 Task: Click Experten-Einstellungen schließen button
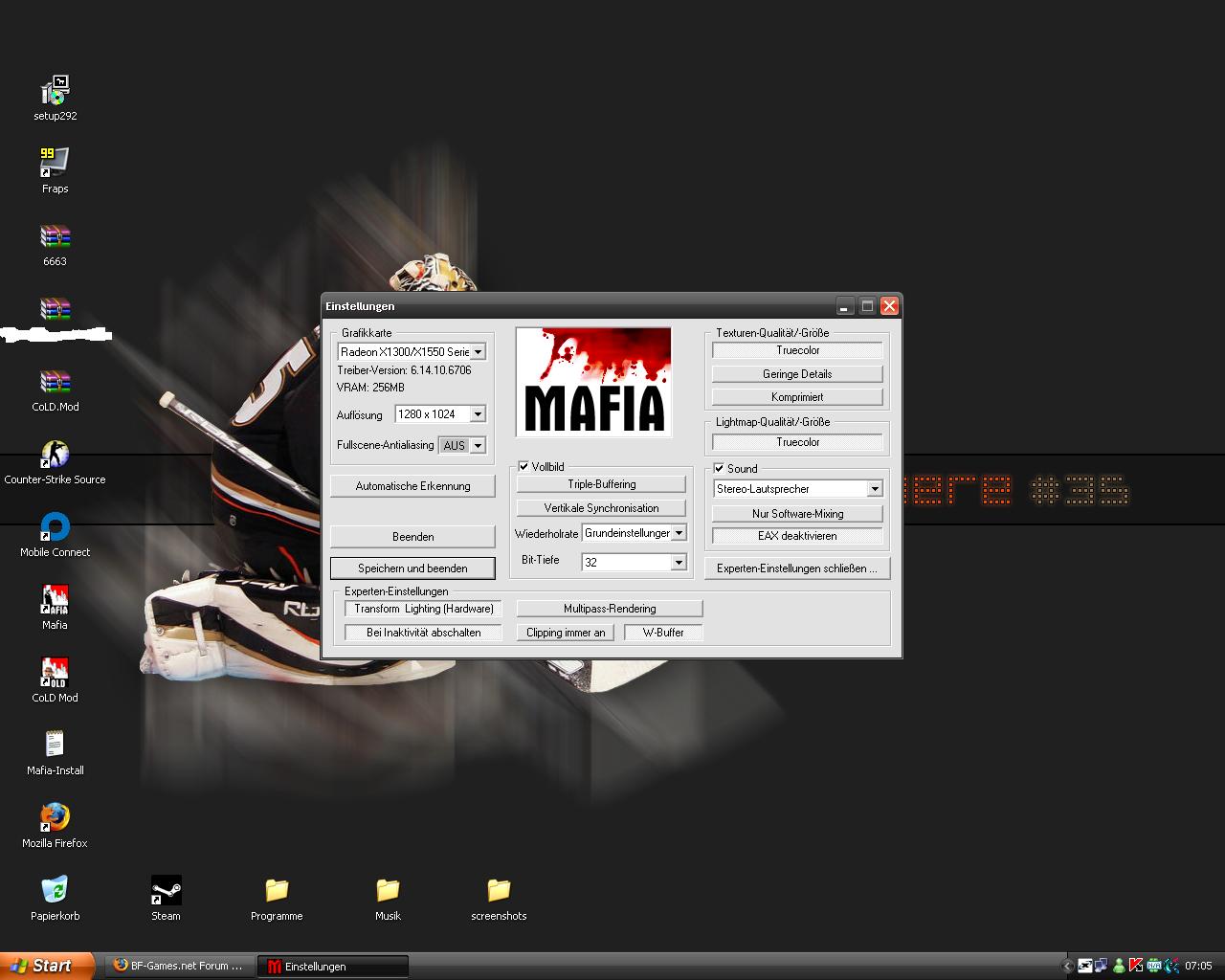(x=797, y=568)
